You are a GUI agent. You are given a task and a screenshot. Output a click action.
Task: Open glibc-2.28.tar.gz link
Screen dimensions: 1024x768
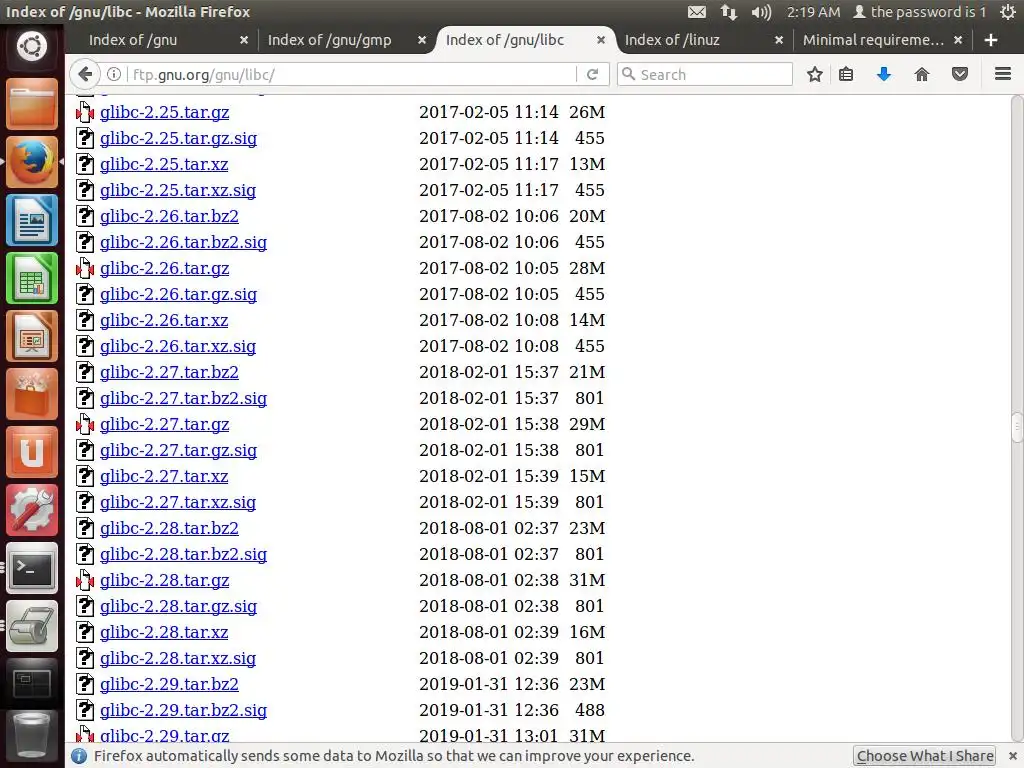click(165, 581)
